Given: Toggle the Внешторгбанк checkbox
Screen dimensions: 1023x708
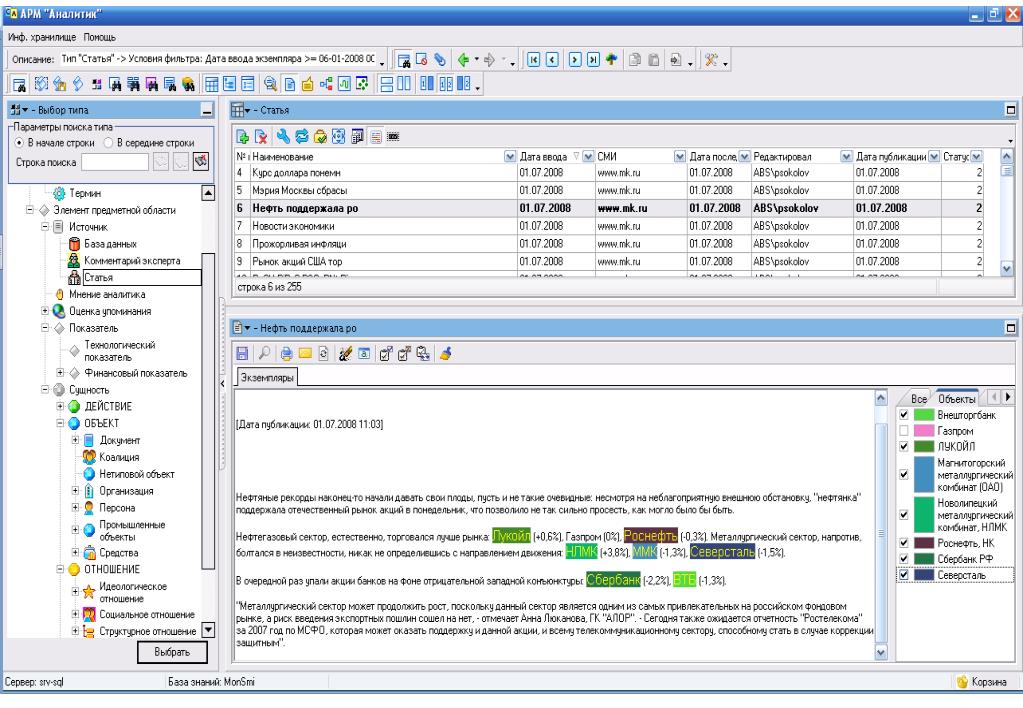Looking at the screenshot, I should 904,415.
